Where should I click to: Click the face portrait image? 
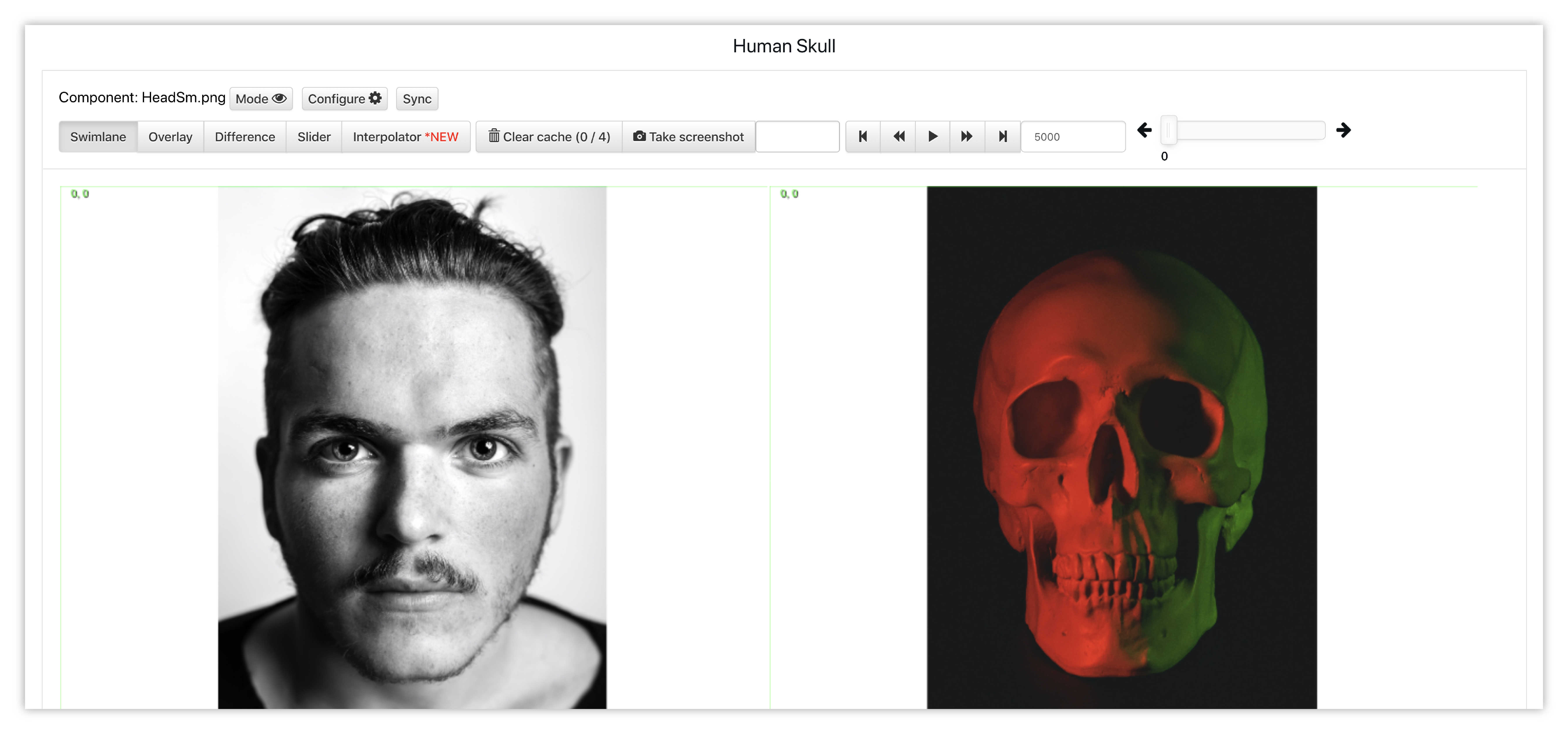click(x=412, y=448)
